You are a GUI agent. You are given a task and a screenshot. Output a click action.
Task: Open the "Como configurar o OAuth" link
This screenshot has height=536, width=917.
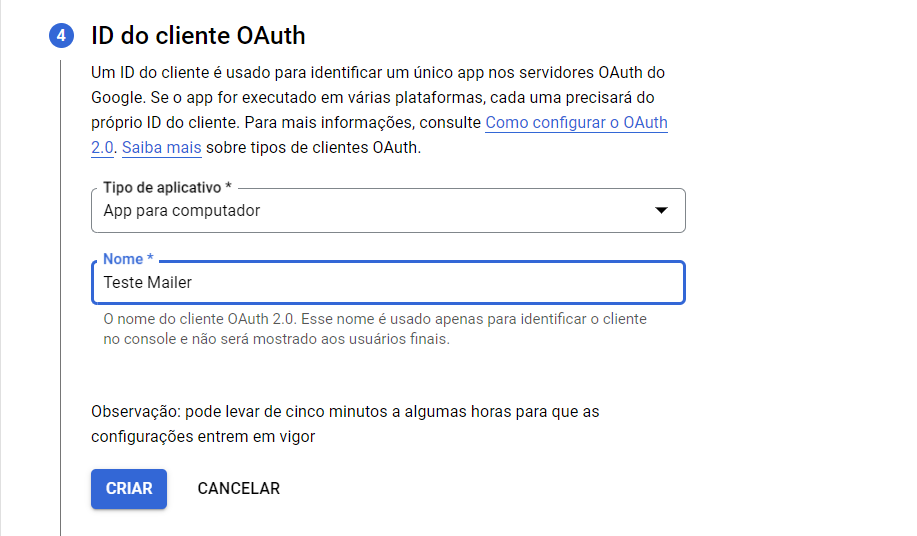tap(576, 123)
